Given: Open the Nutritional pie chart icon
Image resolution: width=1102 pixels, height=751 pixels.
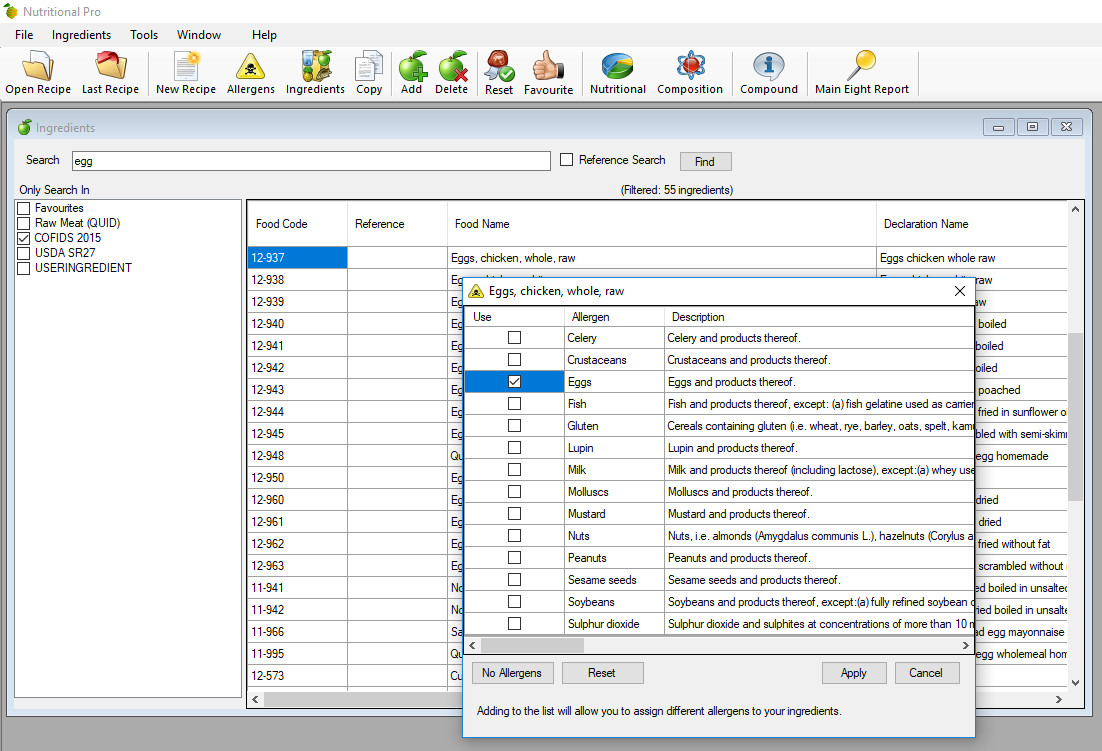Looking at the screenshot, I should [618, 73].
